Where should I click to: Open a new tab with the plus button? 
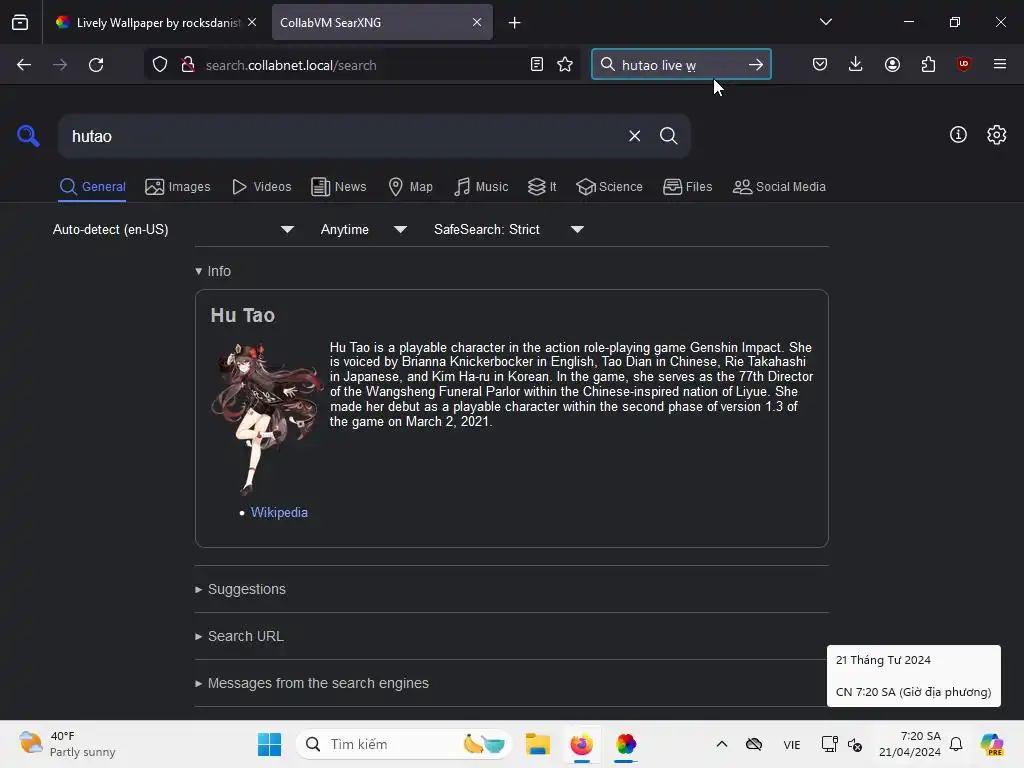[515, 23]
